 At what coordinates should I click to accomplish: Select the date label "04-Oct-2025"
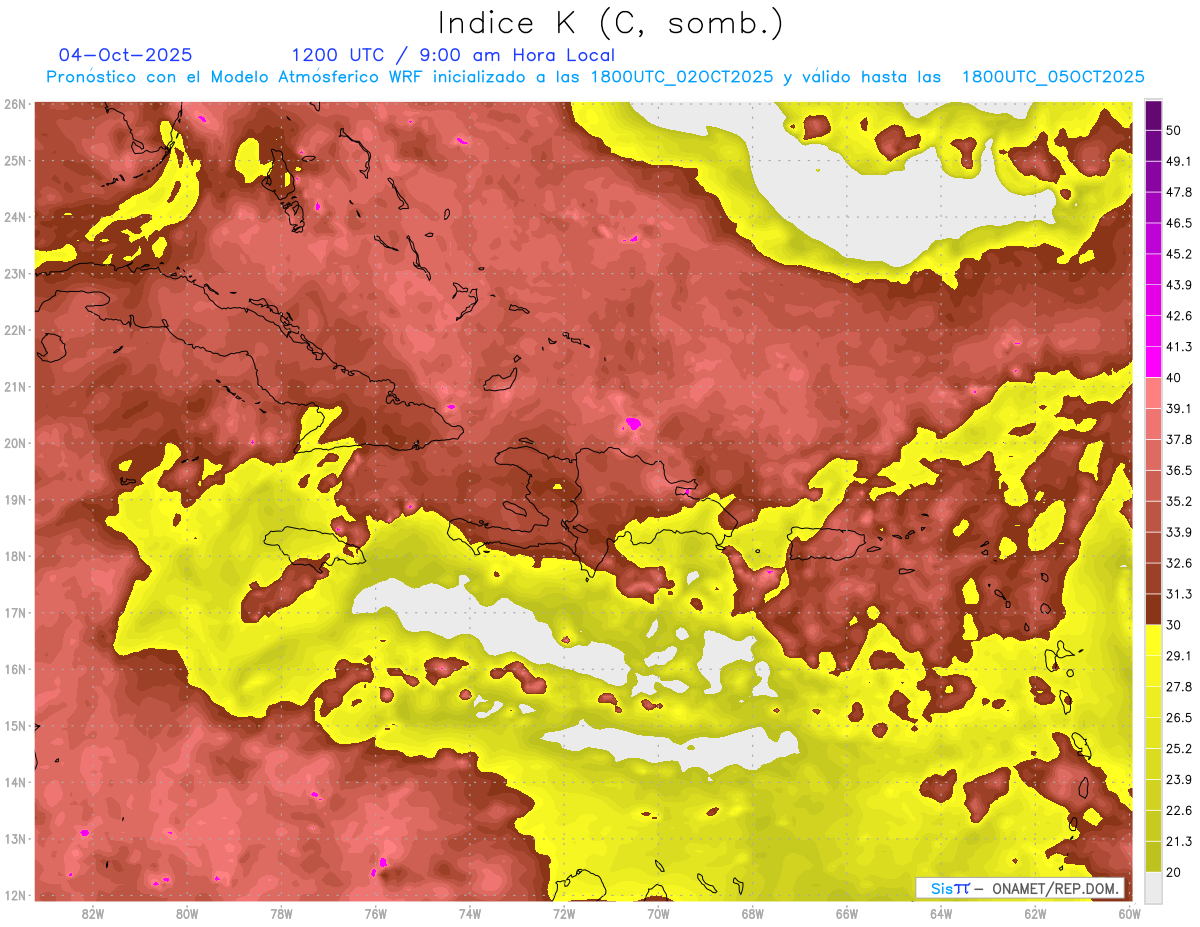(x=125, y=55)
